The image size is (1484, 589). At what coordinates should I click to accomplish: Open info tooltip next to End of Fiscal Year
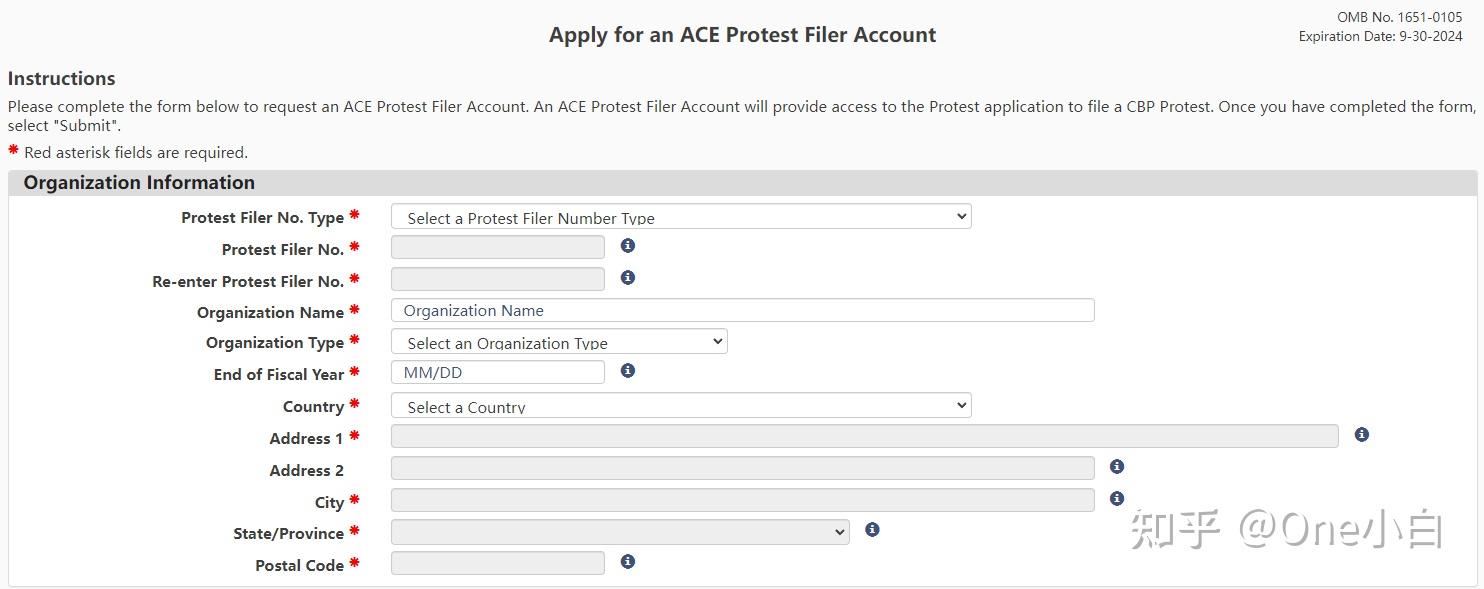627,369
